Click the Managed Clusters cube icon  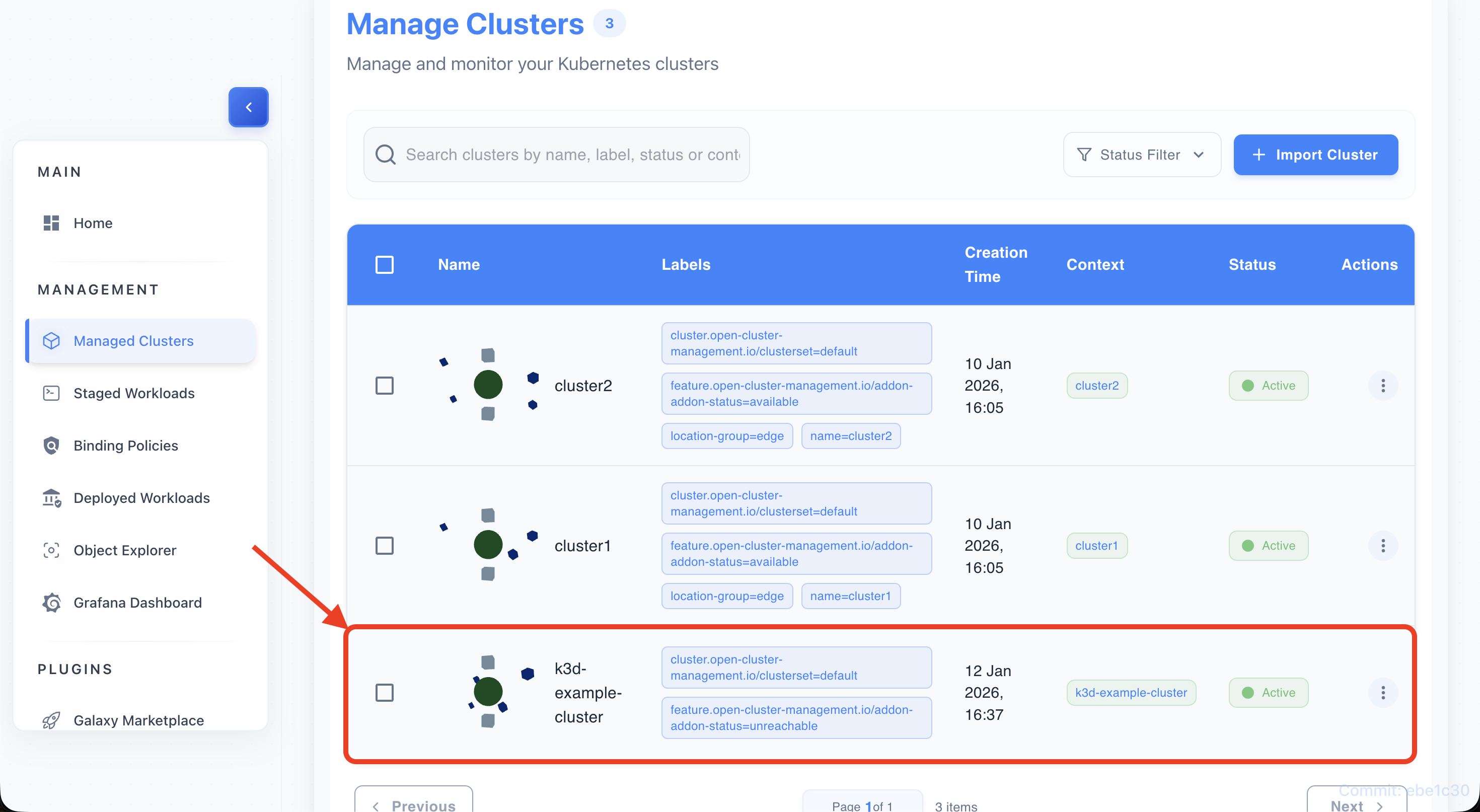click(52, 340)
